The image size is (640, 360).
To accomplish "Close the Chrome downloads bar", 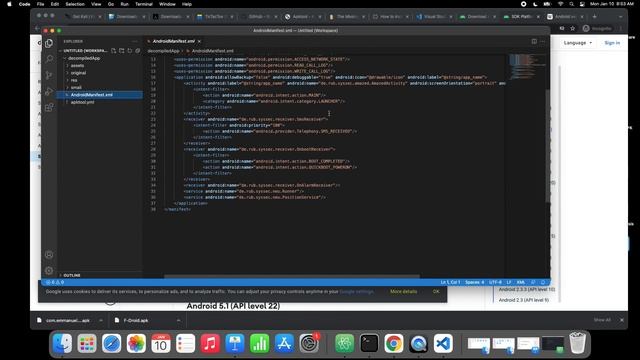I will [x=622, y=320].
